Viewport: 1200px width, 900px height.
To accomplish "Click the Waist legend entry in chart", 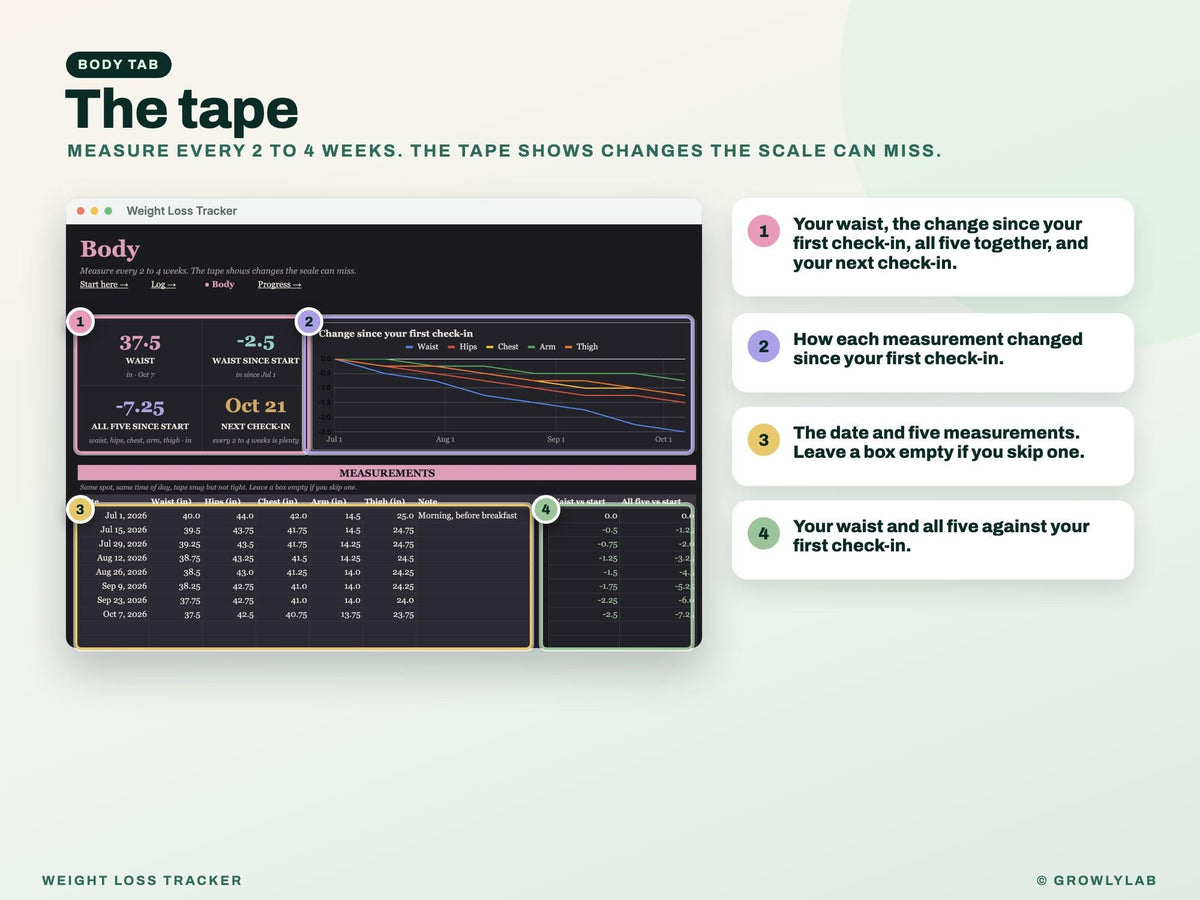I will (x=421, y=346).
